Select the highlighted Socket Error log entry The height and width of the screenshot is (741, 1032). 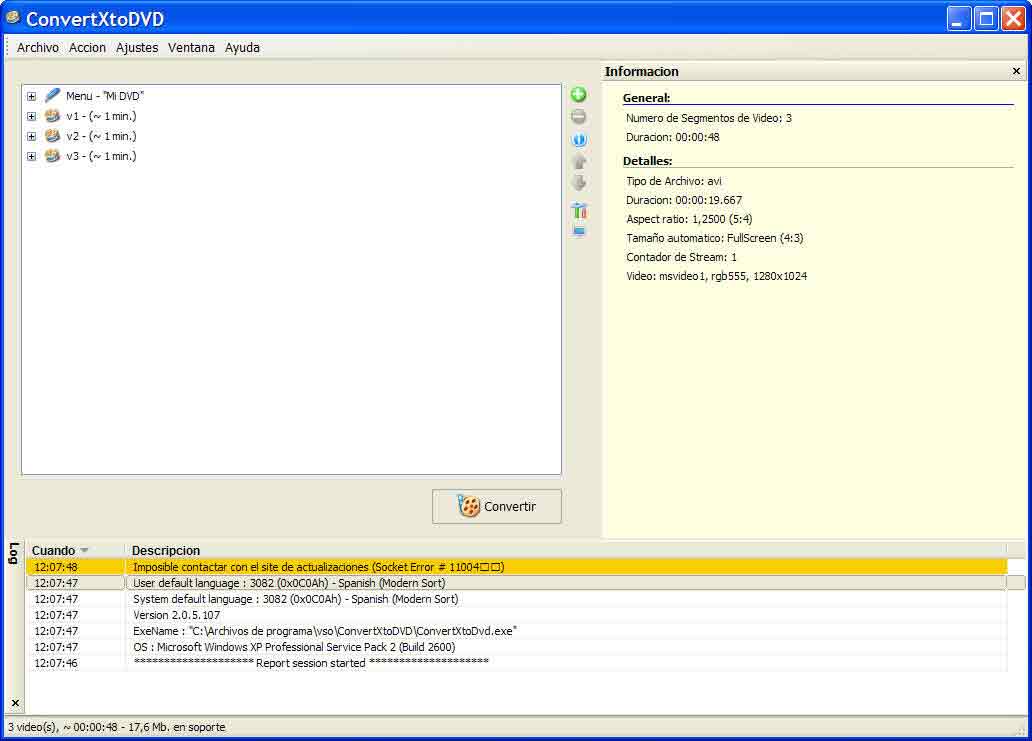(x=517, y=567)
